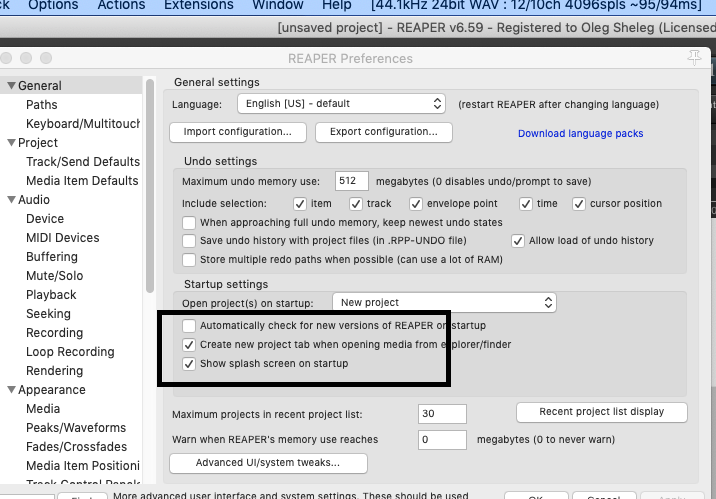The height and width of the screenshot is (499, 716).
Task: Select General in the category tree
Action: (x=40, y=86)
